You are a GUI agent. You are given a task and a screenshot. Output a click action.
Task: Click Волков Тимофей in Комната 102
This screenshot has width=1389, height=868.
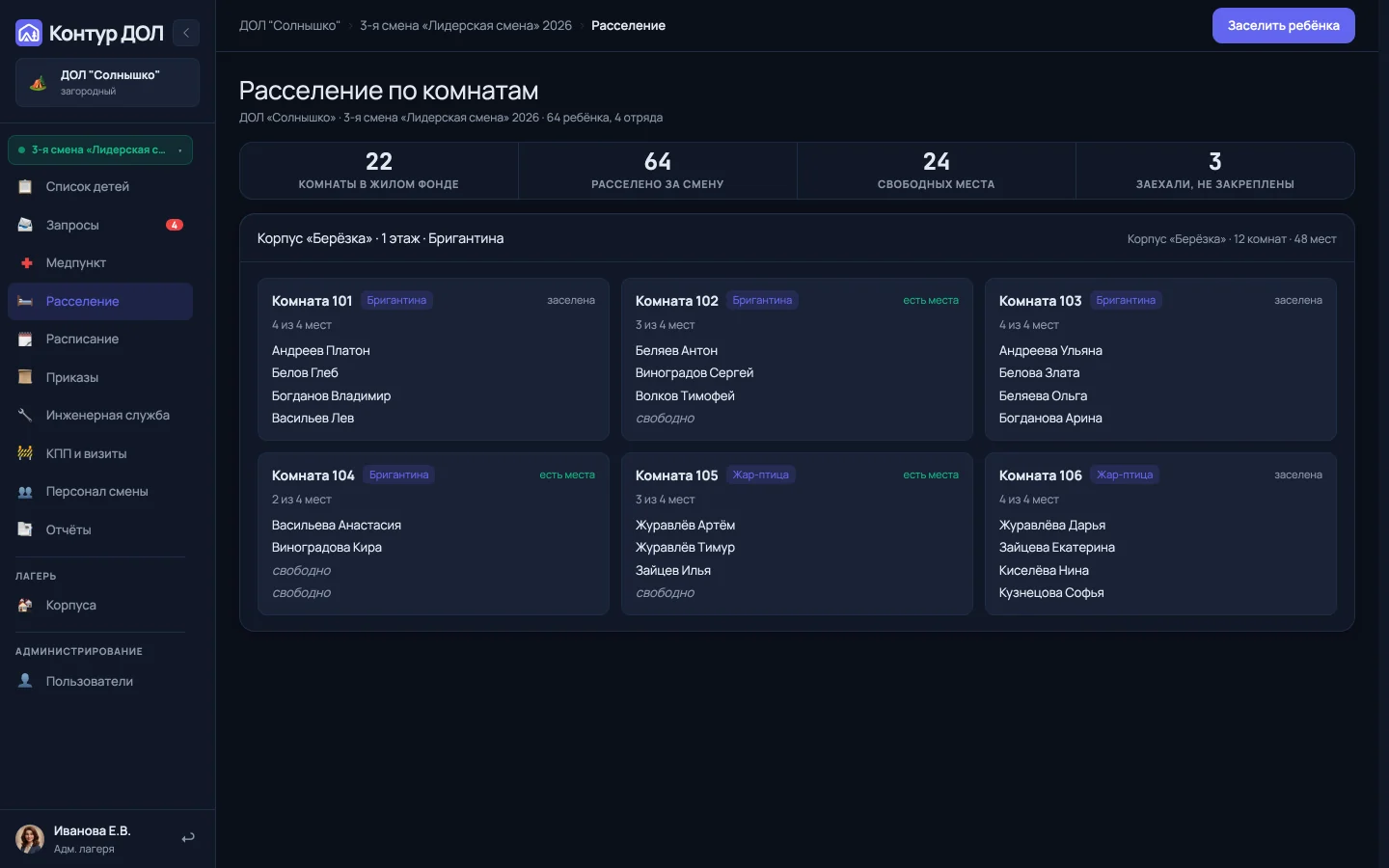point(685,395)
